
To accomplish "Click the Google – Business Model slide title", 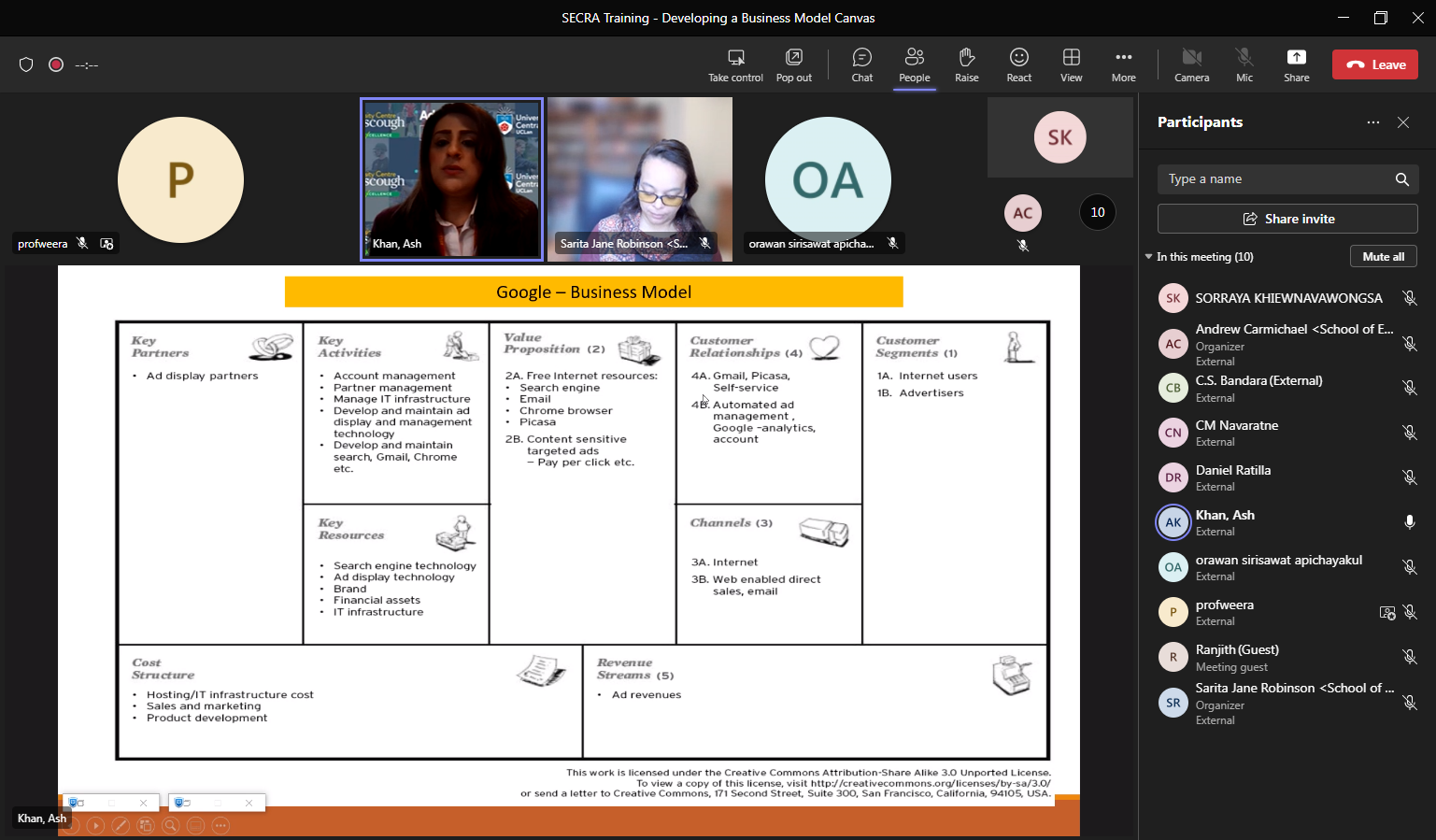I will pyautogui.click(x=594, y=292).
